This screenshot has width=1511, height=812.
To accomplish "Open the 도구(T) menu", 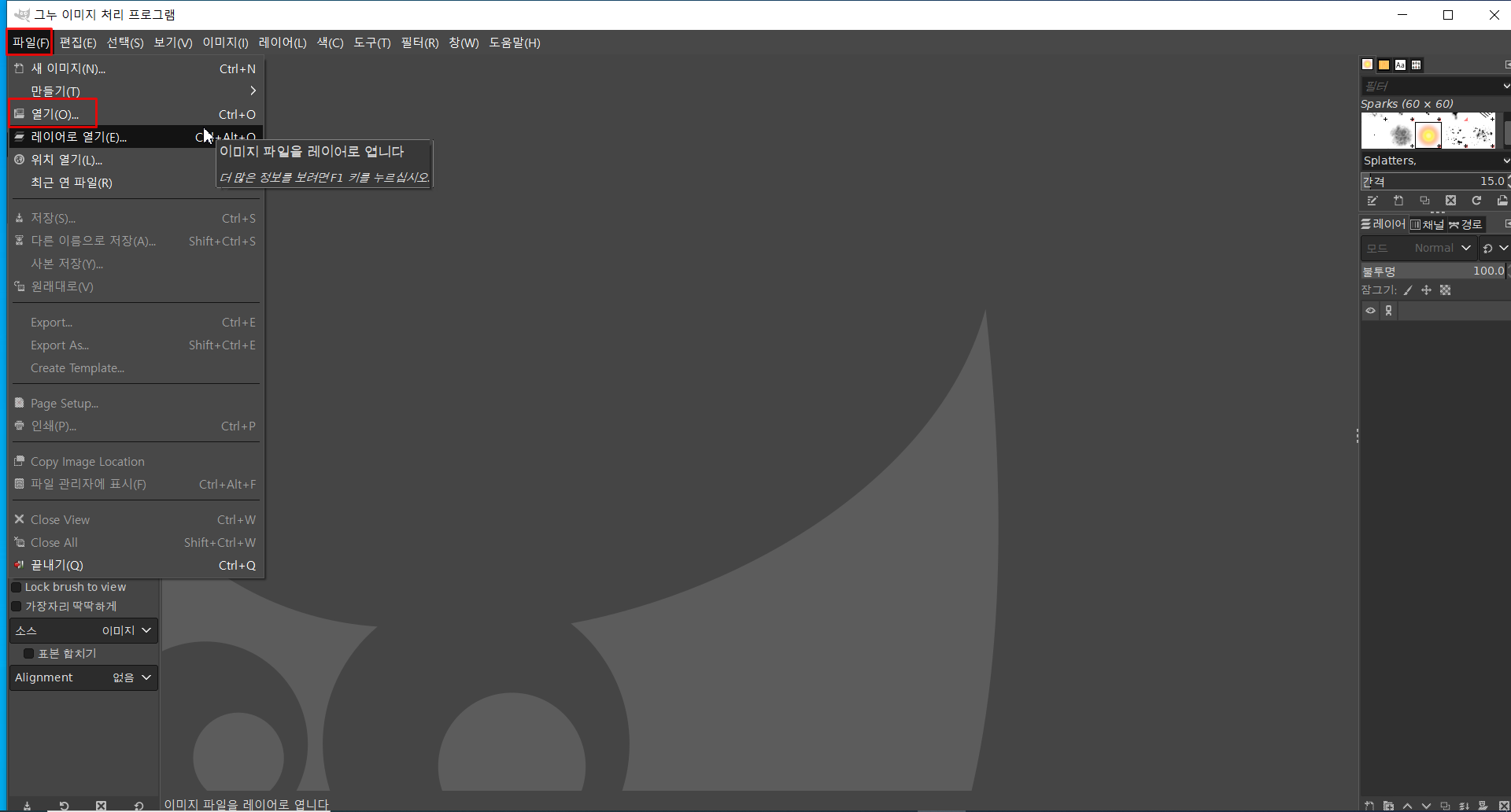I will click(x=372, y=42).
